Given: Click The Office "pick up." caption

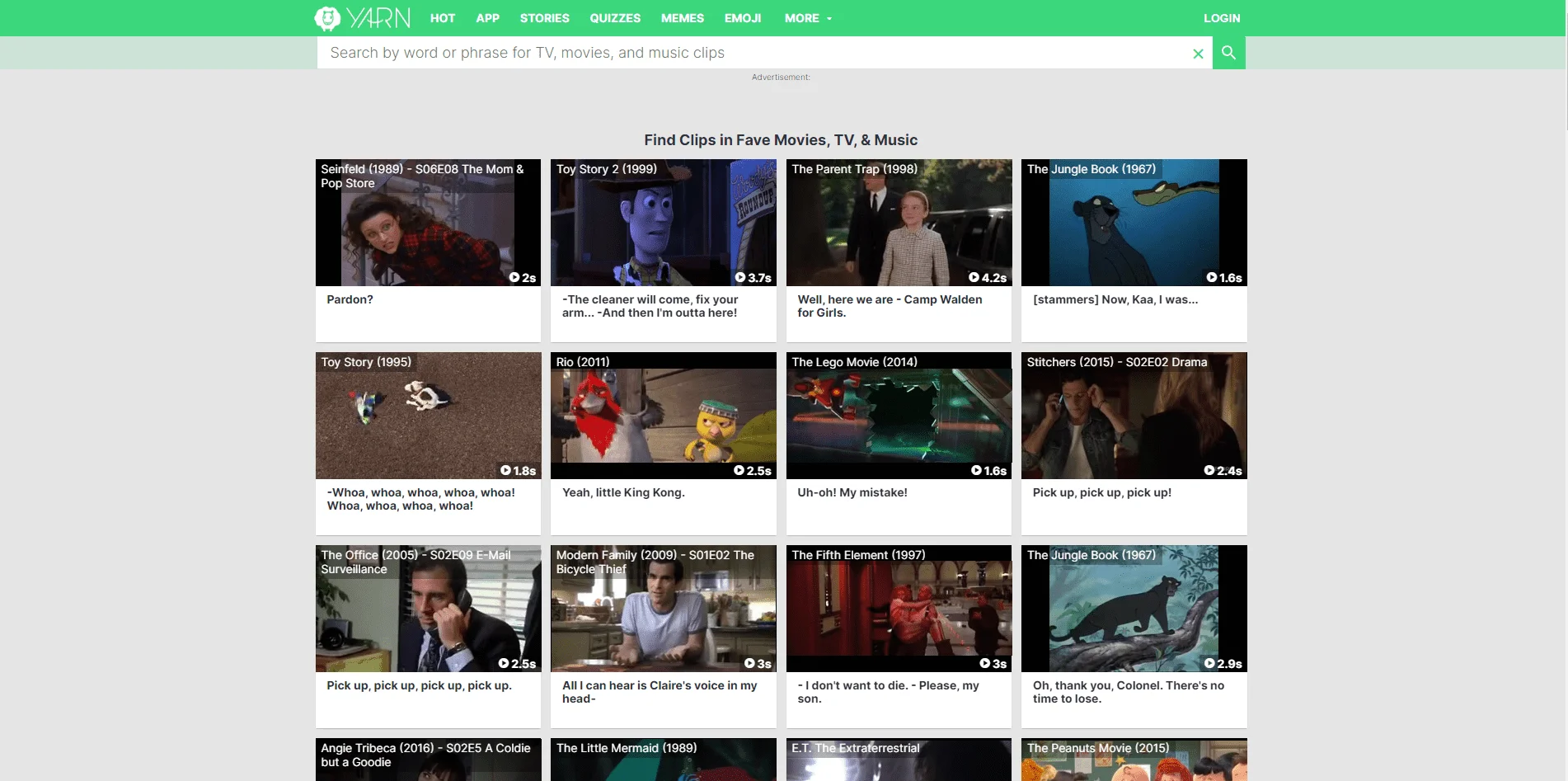Looking at the screenshot, I should coord(419,685).
